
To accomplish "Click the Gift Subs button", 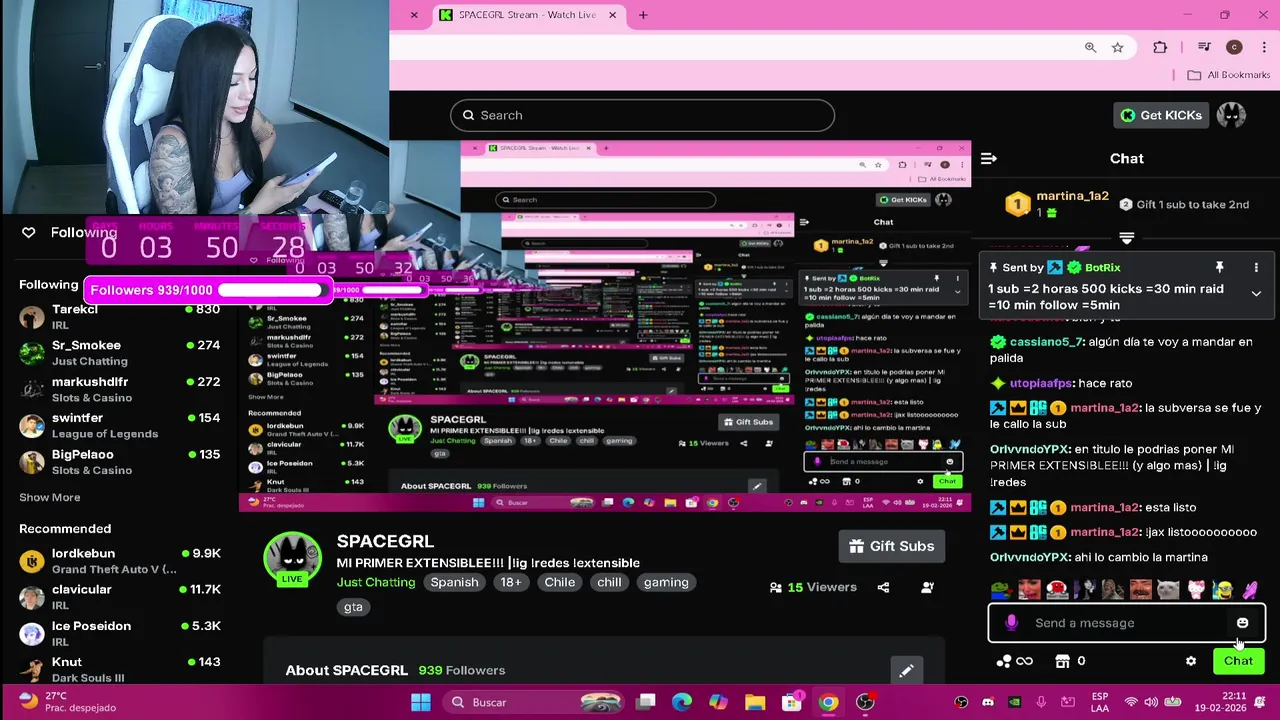I will pos(891,546).
